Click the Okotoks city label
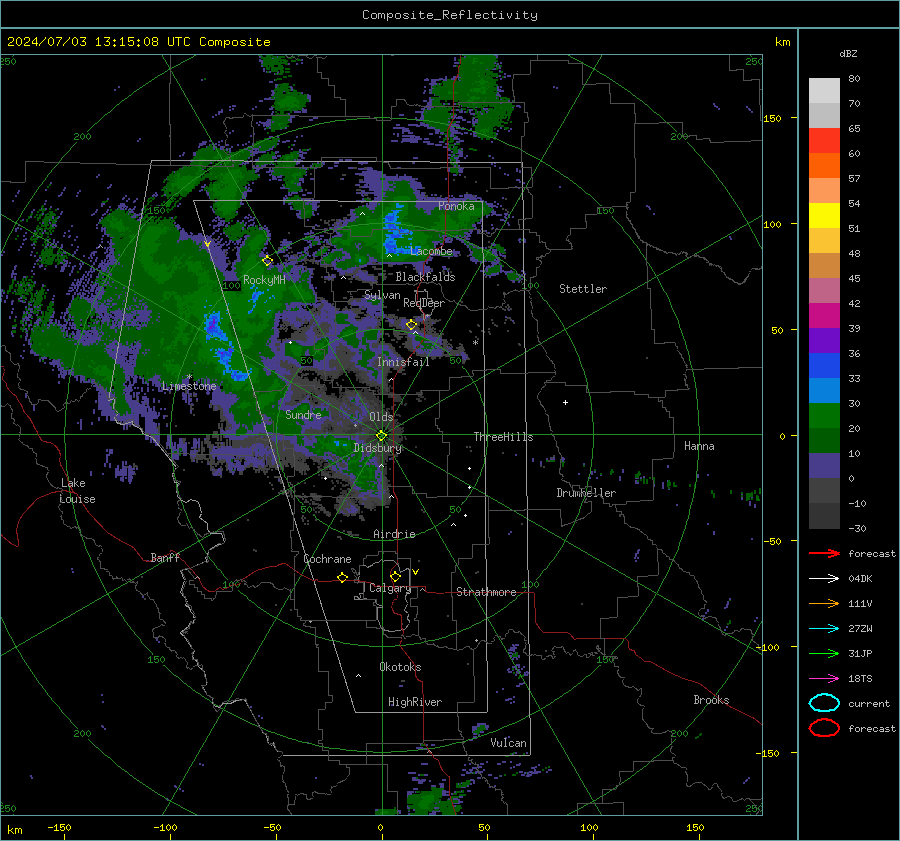Screen dimensions: 900x841 tap(400, 667)
